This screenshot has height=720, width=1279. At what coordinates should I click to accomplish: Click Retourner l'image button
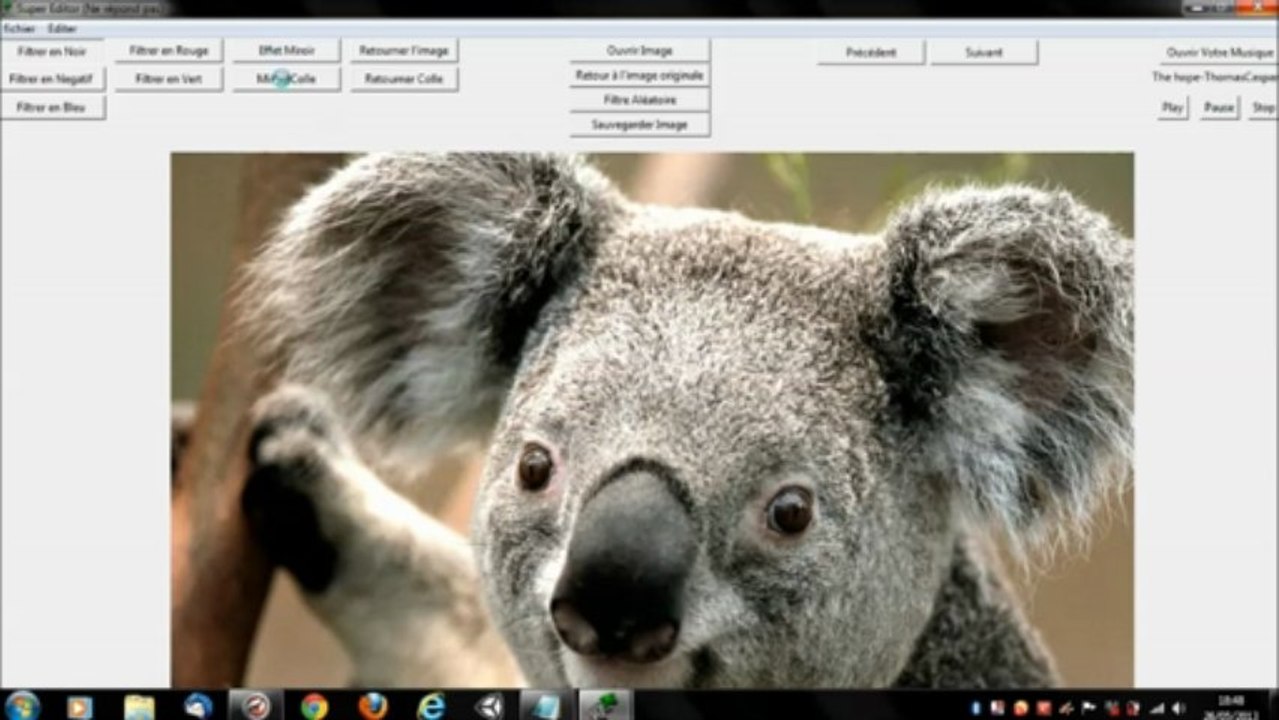tap(404, 51)
